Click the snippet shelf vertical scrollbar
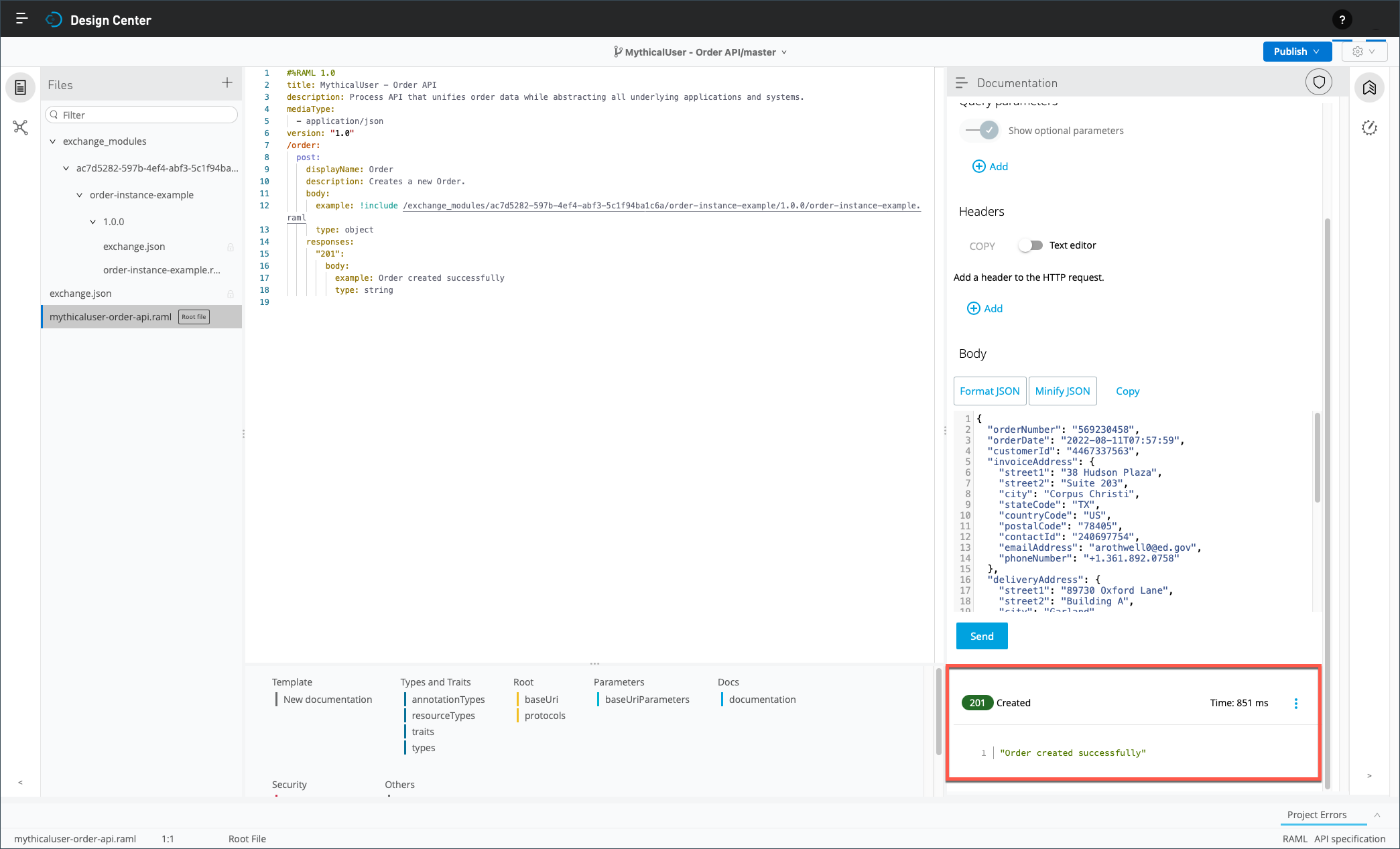This screenshot has height=849, width=1400. 938,712
